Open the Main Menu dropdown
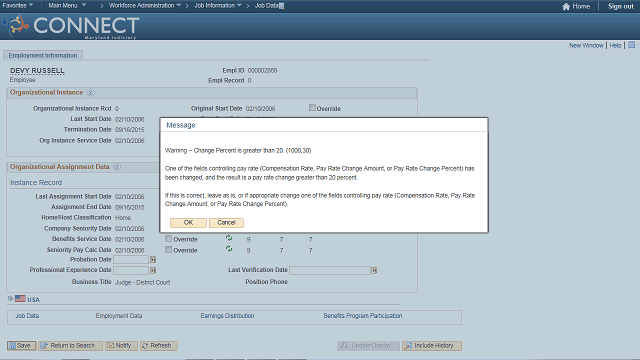 coord(67,6)
